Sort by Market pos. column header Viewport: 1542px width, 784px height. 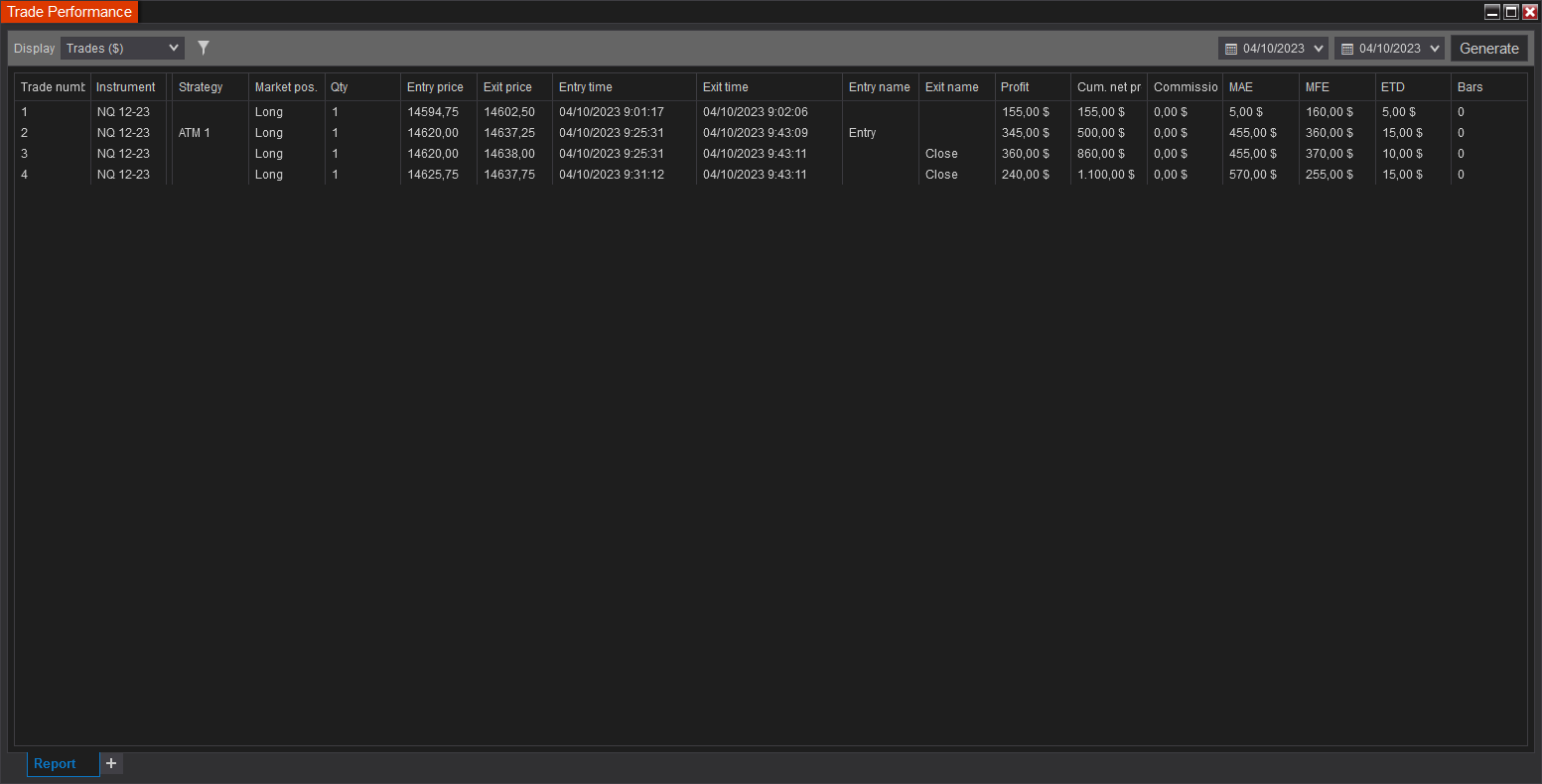click(x=286, y=87)
